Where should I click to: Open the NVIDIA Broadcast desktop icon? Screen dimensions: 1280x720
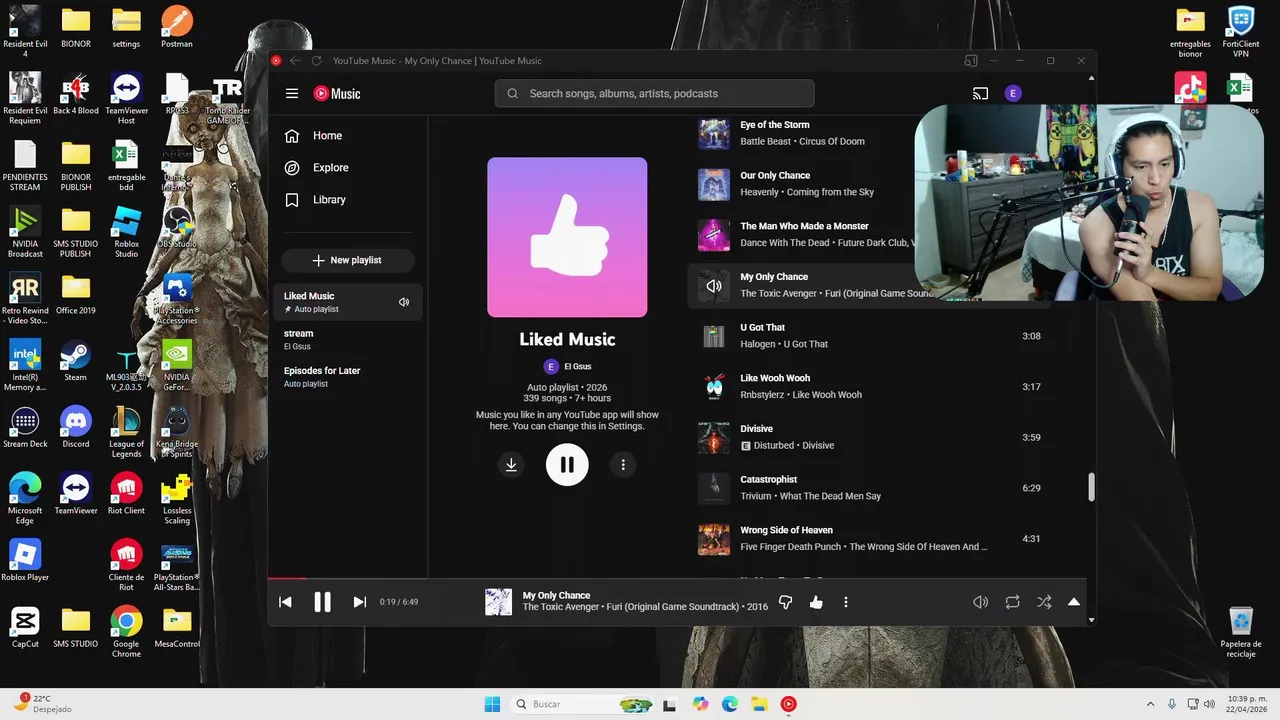(x=25, y=232)
